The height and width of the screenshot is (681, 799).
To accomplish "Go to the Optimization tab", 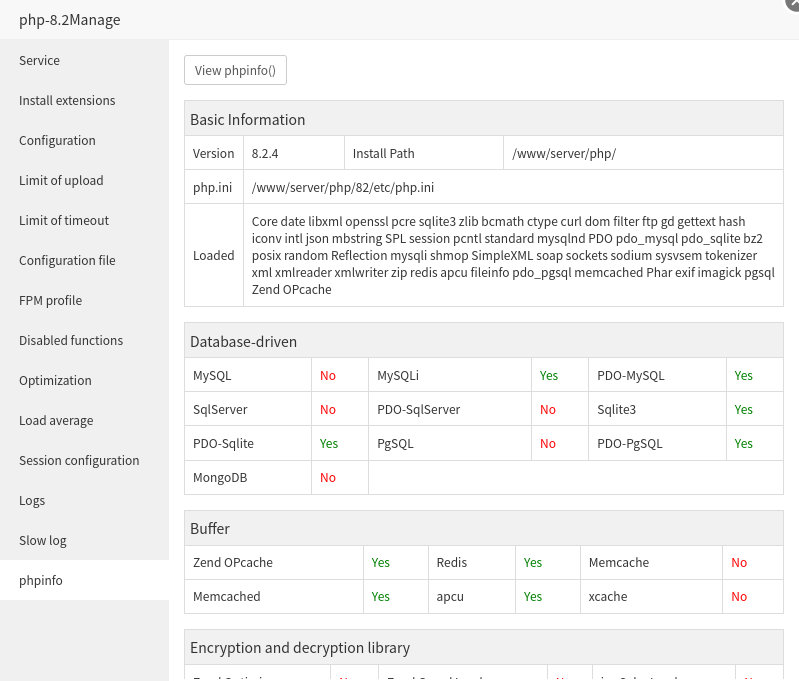I will click(55, 381).
